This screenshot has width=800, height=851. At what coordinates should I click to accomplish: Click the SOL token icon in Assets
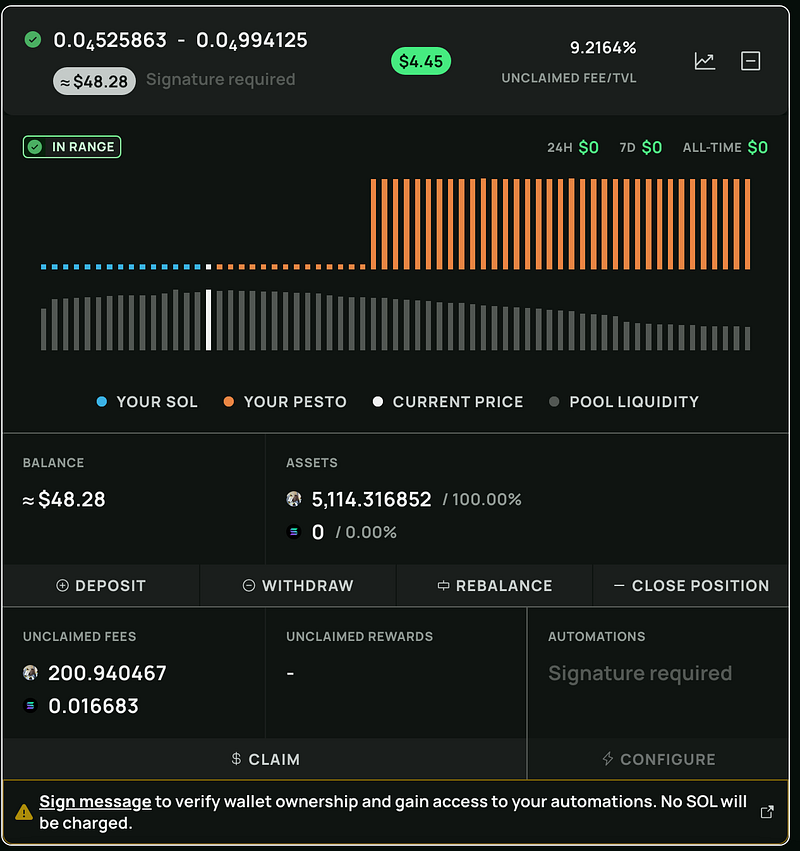coord(294,532)
